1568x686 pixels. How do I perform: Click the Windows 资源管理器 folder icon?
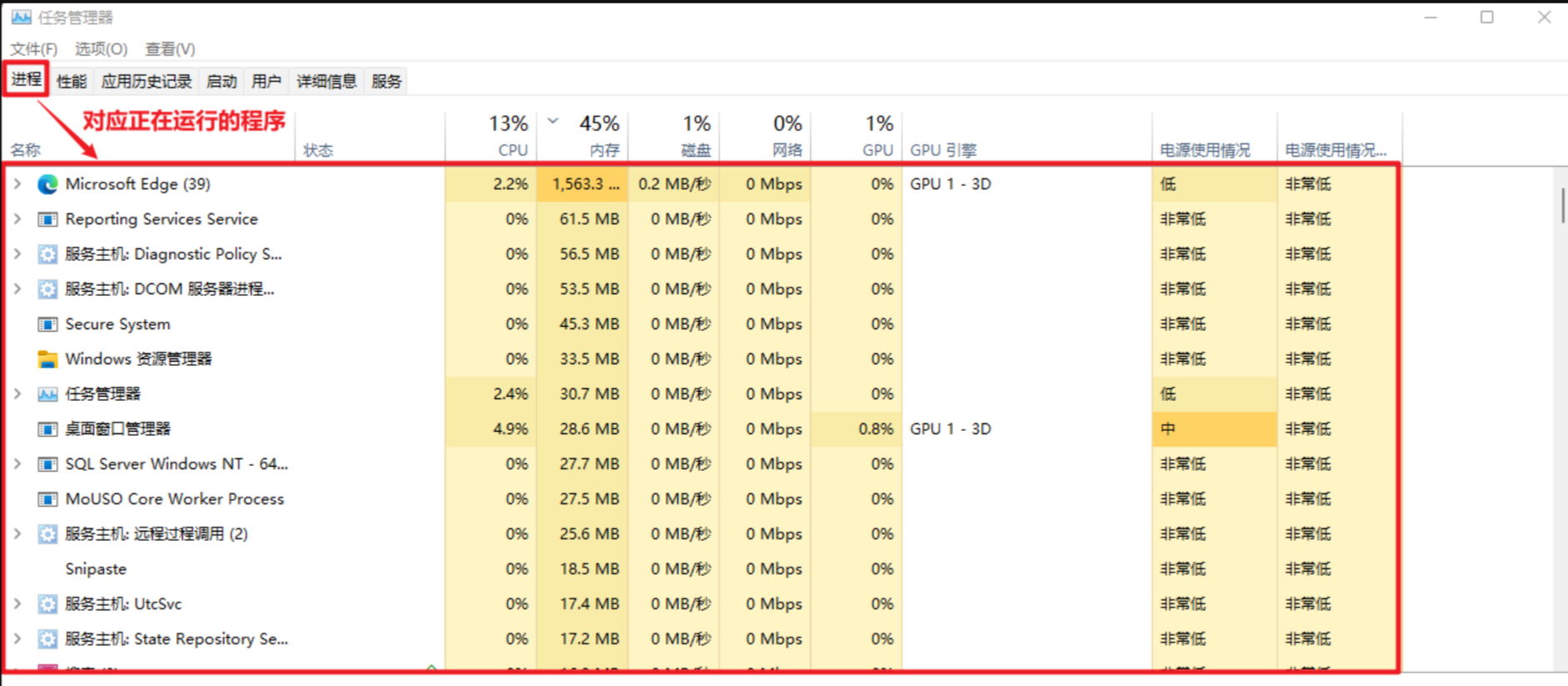(48, 359)
